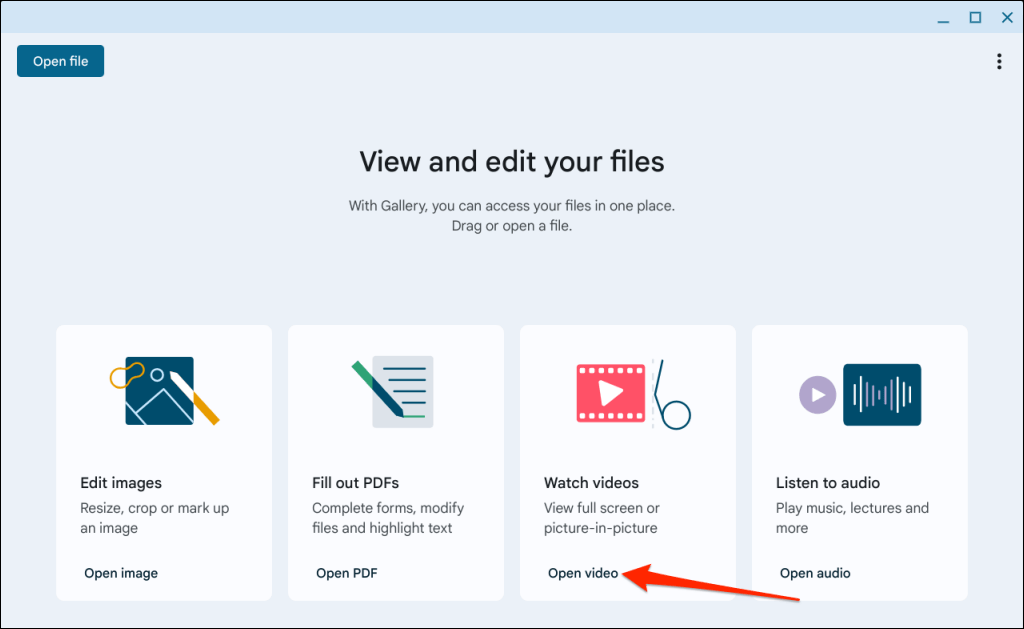Viewport: 1024px width, 629px height.
Task: Click the Fill out PDFs heading
Action: [355, 483]
